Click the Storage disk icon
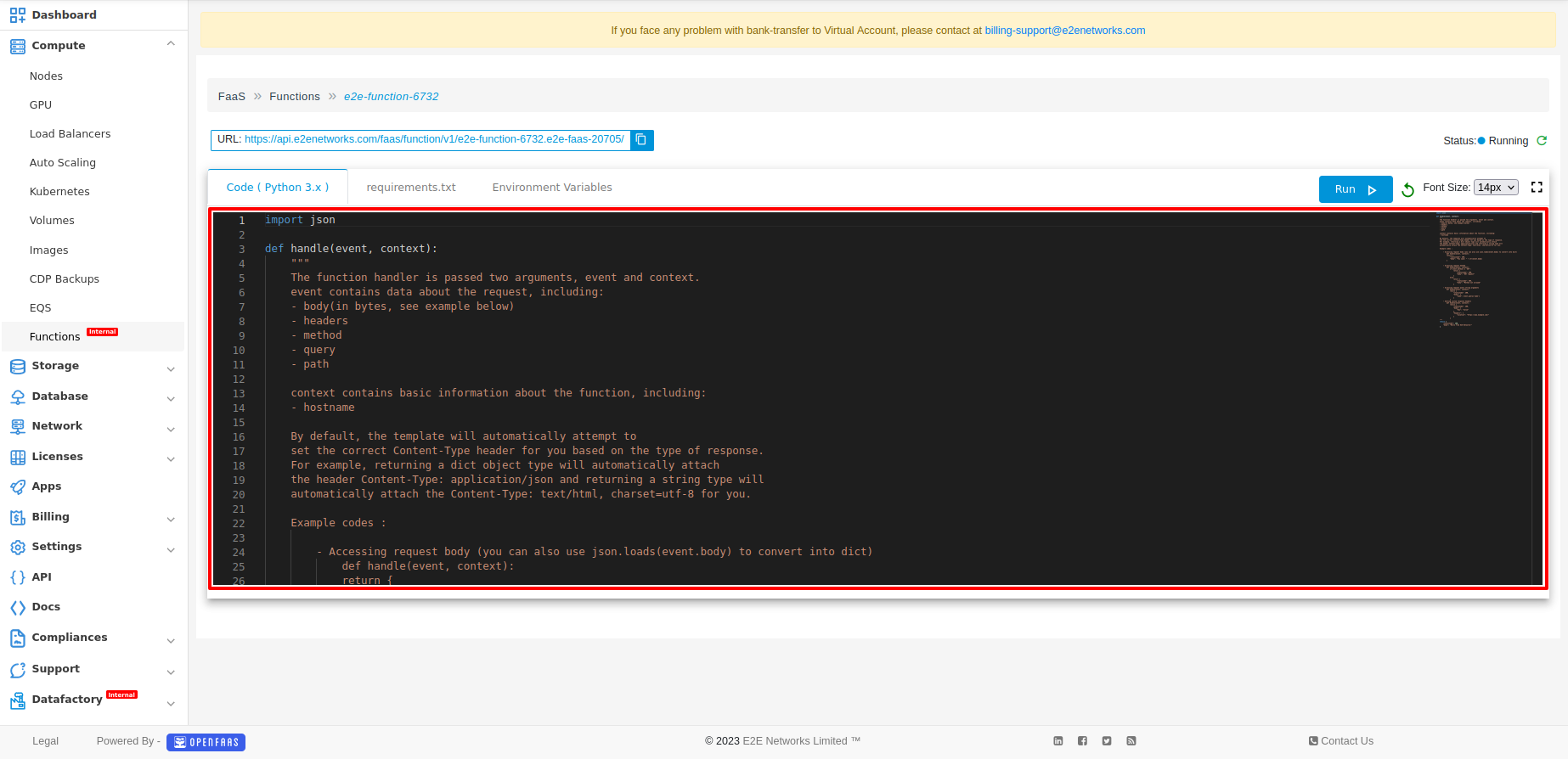Screen dimensions: 1568x759 point(18,366)
